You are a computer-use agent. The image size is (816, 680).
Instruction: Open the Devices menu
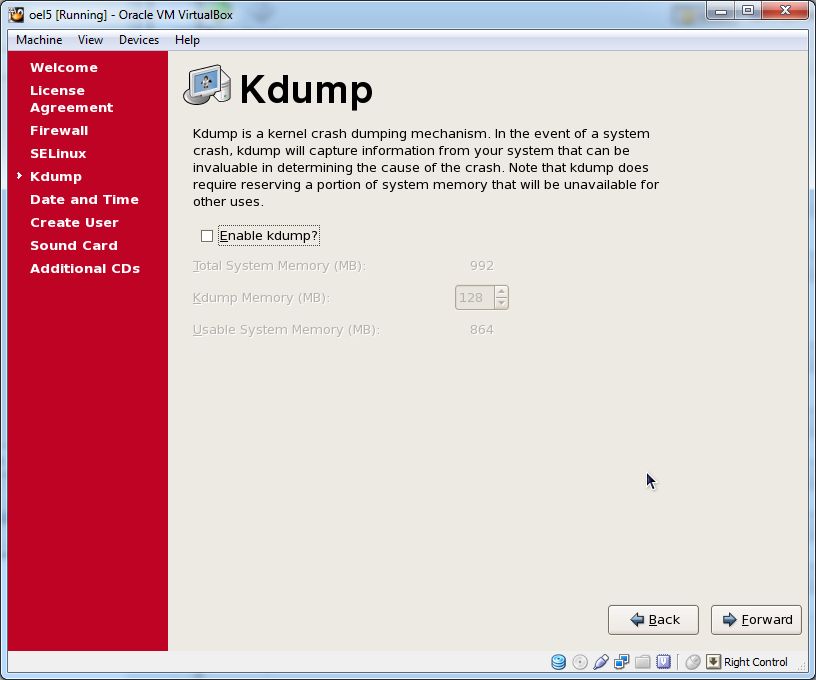tap(139, 40)
